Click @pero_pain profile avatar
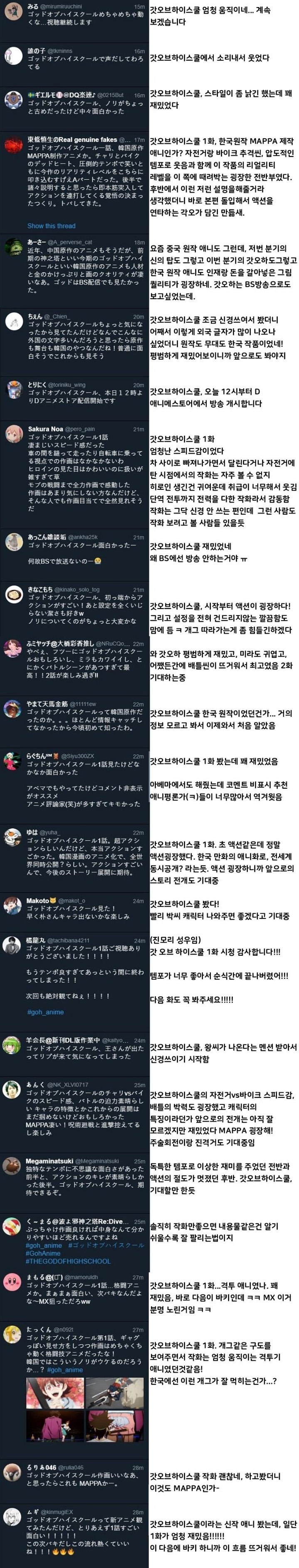Viewport: 299px width, 1568px height. click(13, 434)
